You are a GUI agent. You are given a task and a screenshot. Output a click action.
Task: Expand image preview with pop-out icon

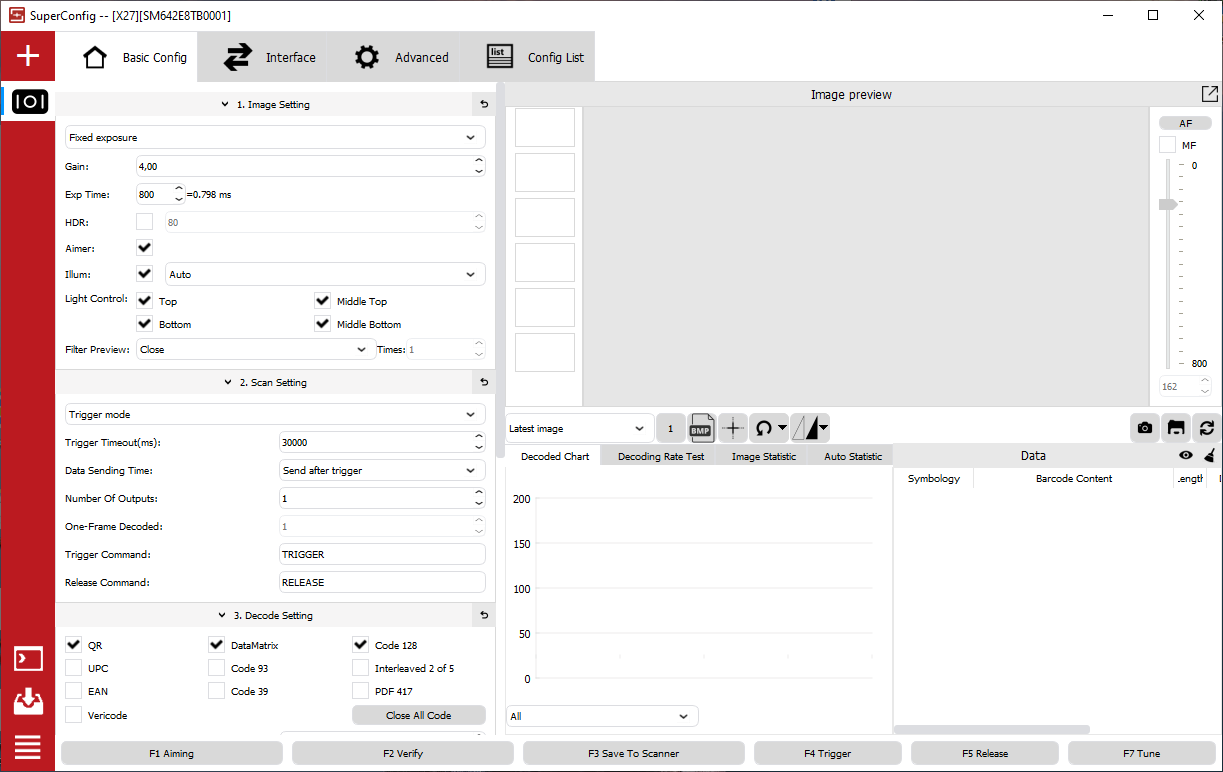[x=1209, y=94]
